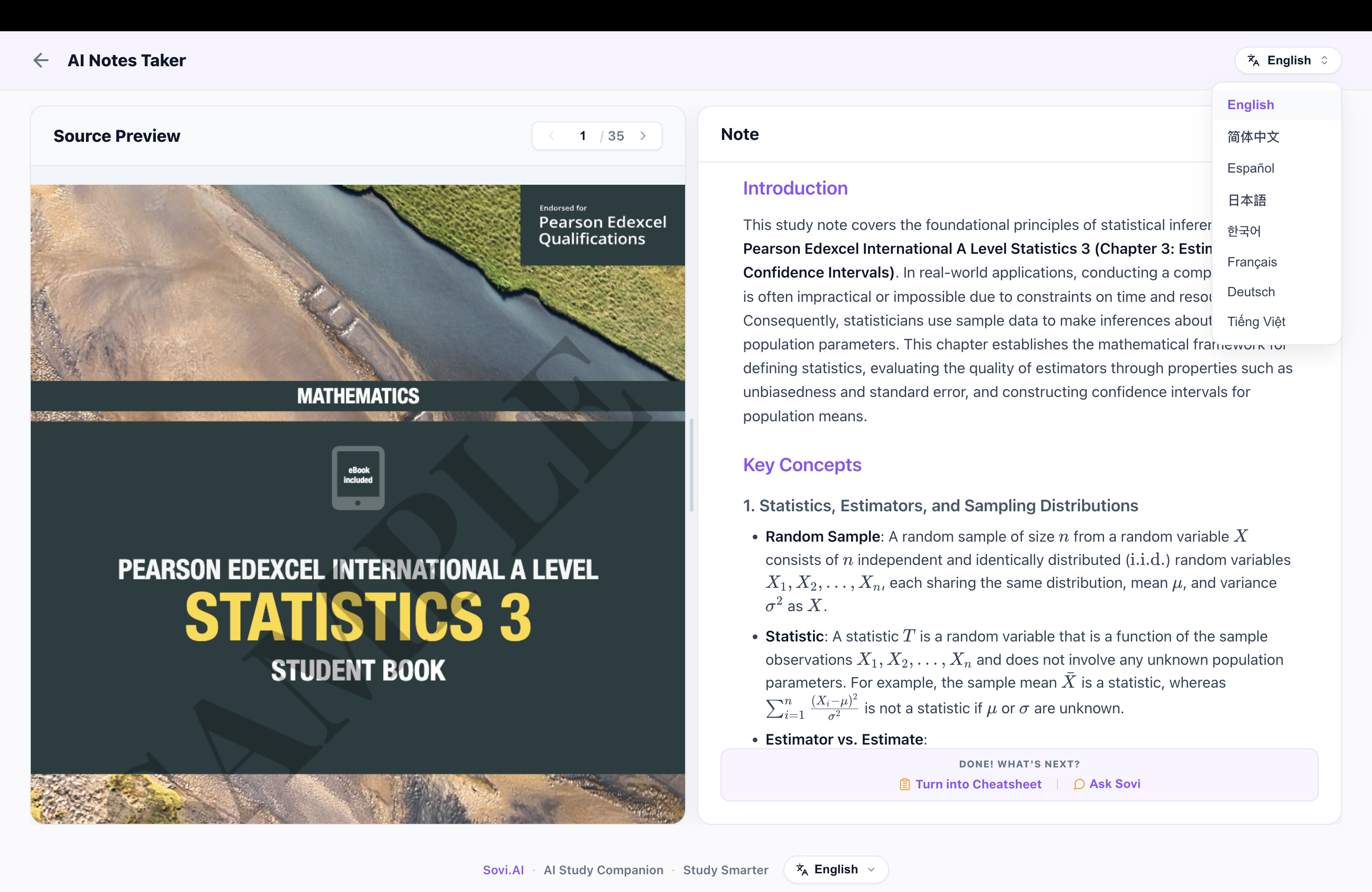Screen dimensions: 1372x892
Task: Open the Sovi.AI footer link
Action: point(503,870)
